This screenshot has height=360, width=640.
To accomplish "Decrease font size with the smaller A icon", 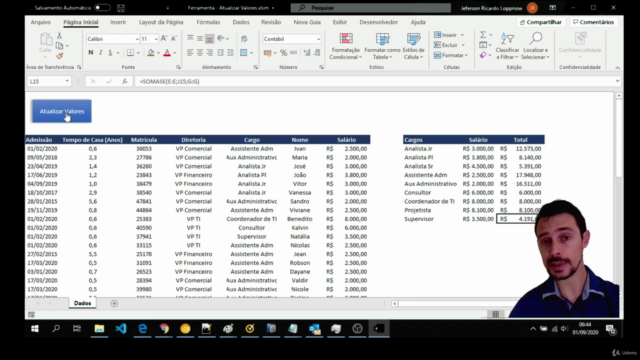I will [x=174, y=39].
